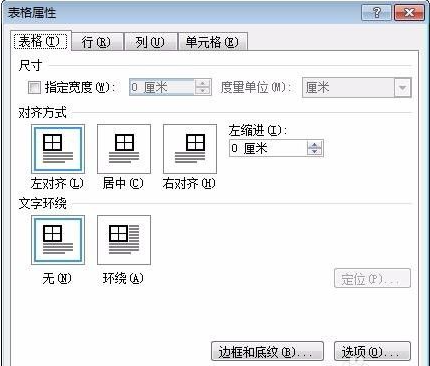
Task: Click the 度量单位(M) label
Action: click(256, 88)
